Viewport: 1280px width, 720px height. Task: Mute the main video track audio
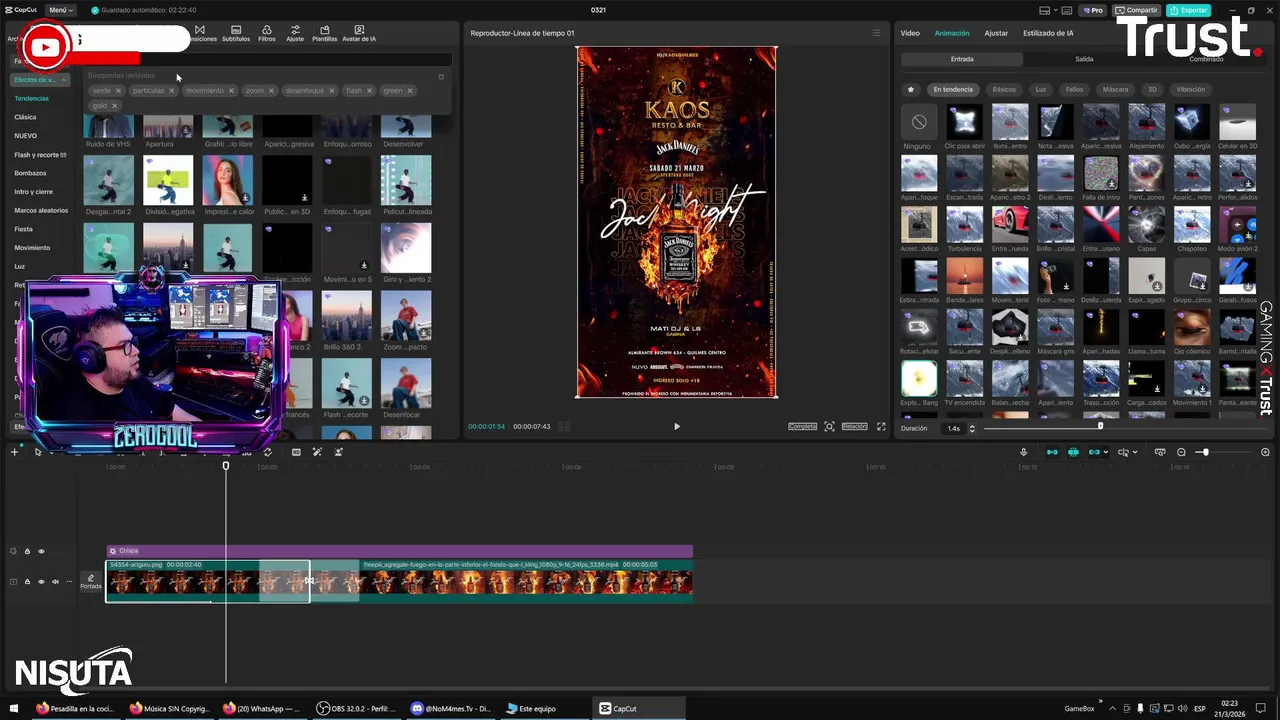point(54,581)
